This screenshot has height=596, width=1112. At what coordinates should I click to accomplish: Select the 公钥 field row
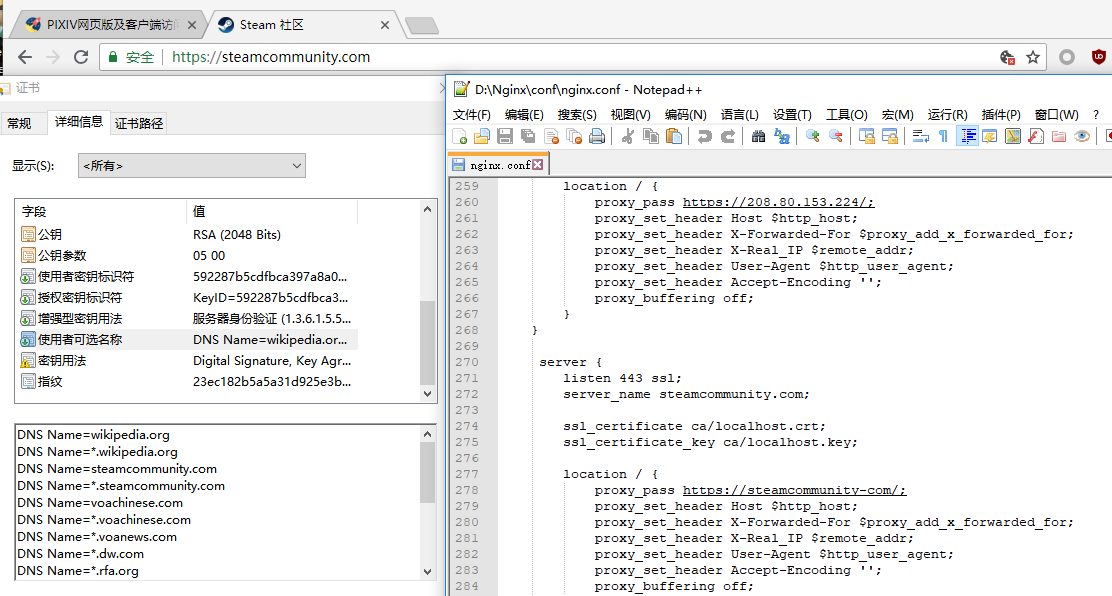[x=188, y=234]
